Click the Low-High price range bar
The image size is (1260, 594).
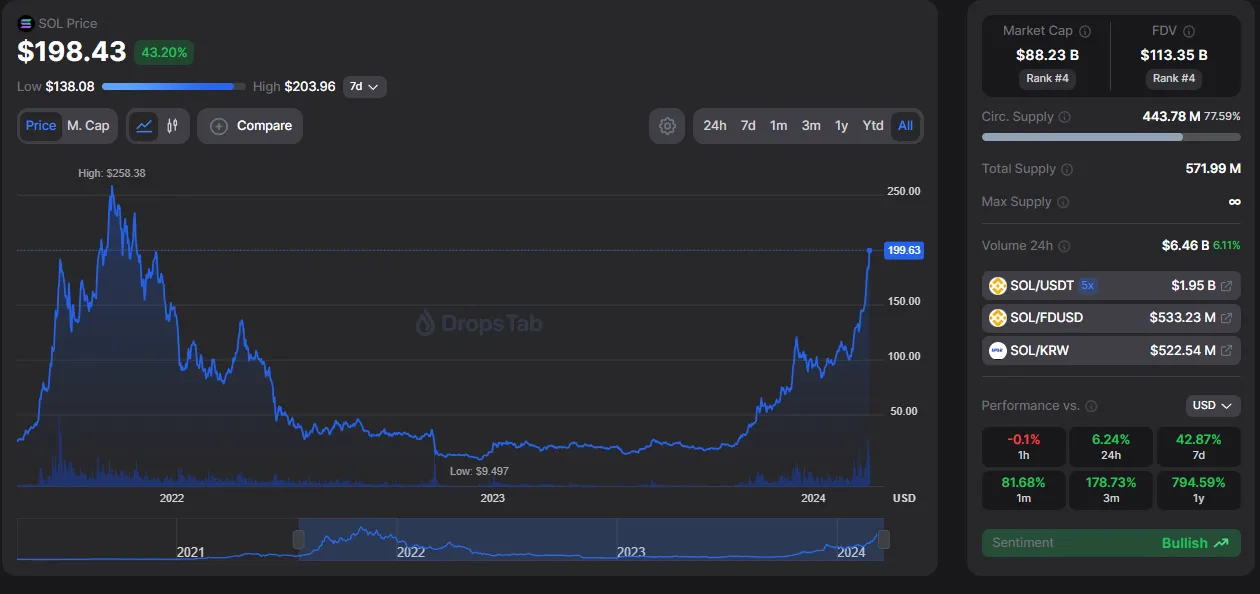[174, 87]
